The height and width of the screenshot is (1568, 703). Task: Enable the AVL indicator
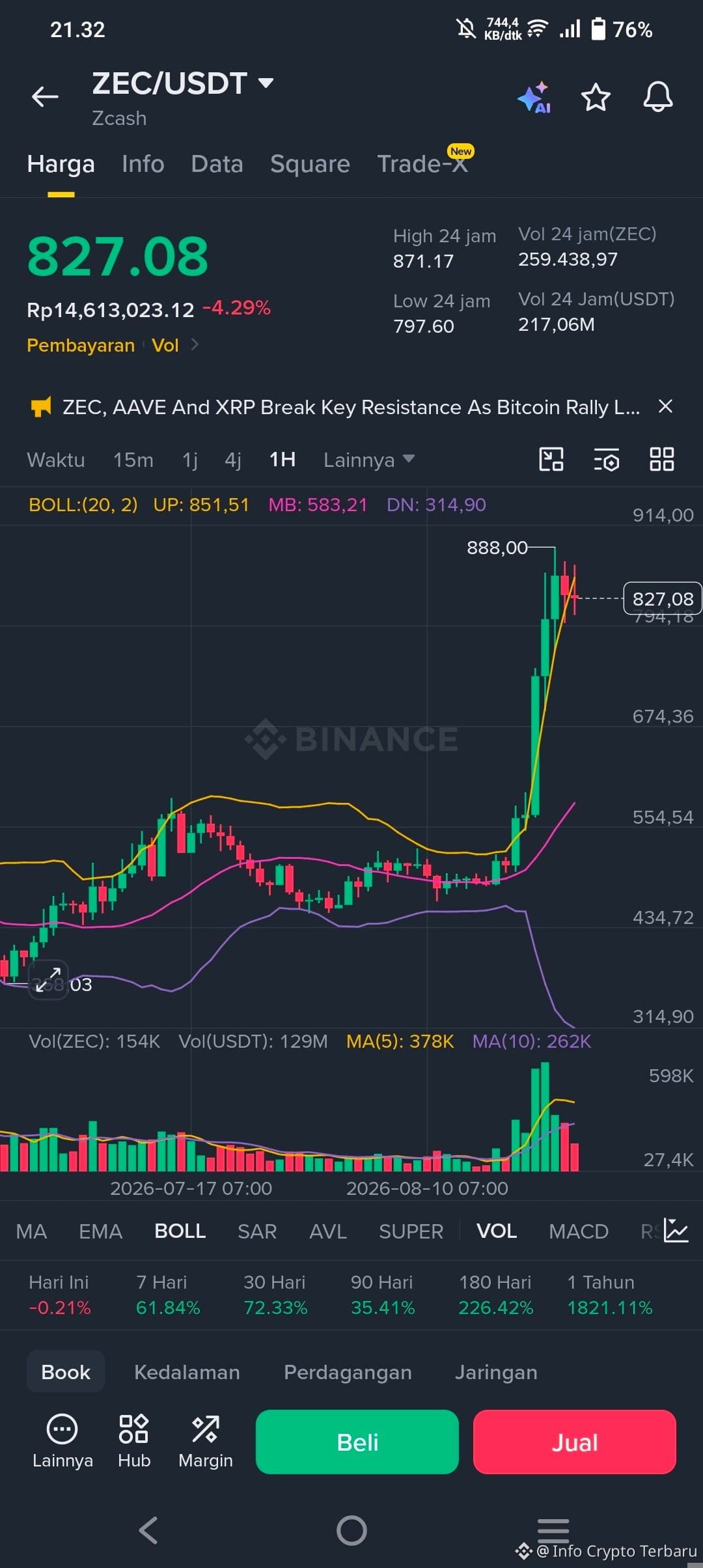click(328, 1231)
